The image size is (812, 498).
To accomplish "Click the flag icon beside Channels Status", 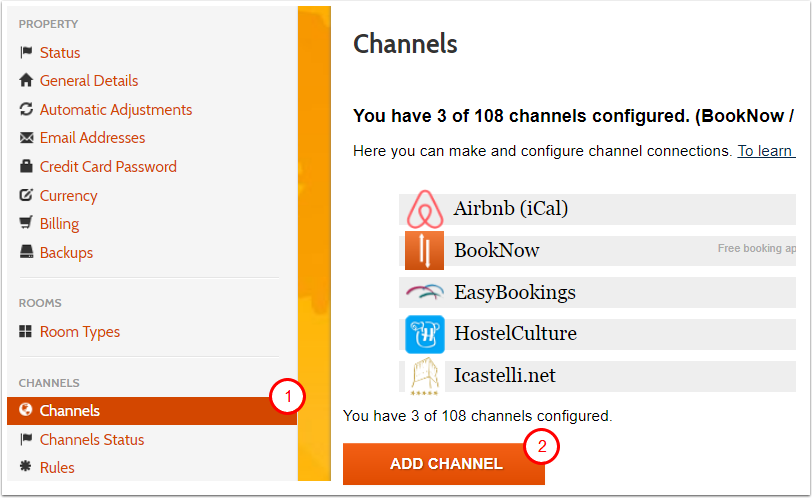I will tap(26, 440).
